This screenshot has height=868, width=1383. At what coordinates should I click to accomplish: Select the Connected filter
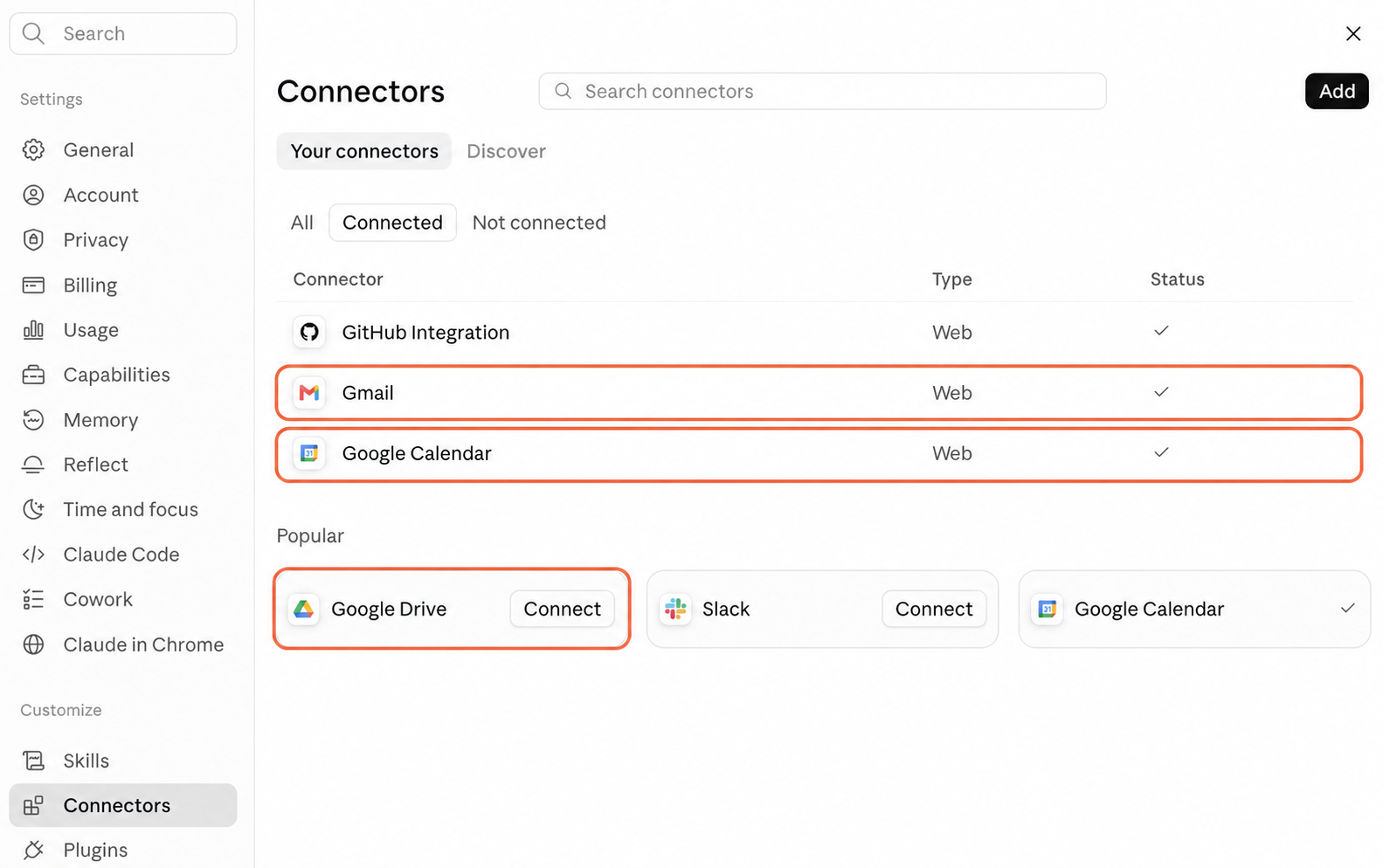(392, 223)
